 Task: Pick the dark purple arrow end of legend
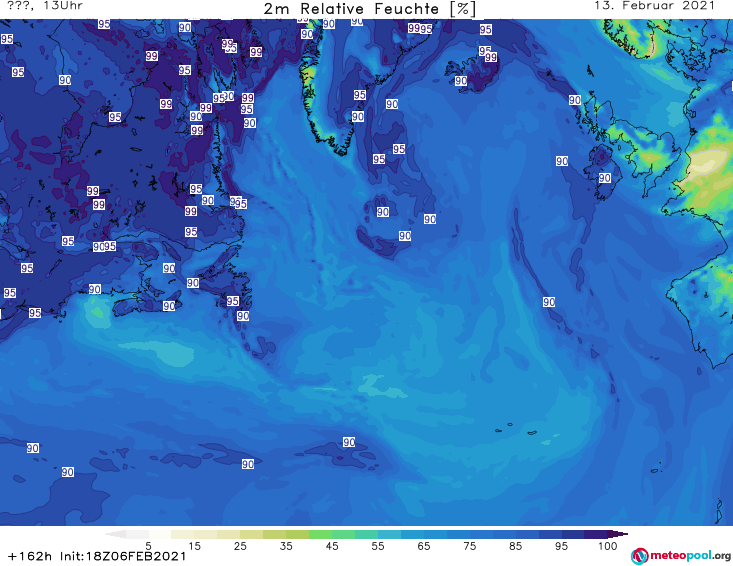pyautogui.click(x=618, y=534)
